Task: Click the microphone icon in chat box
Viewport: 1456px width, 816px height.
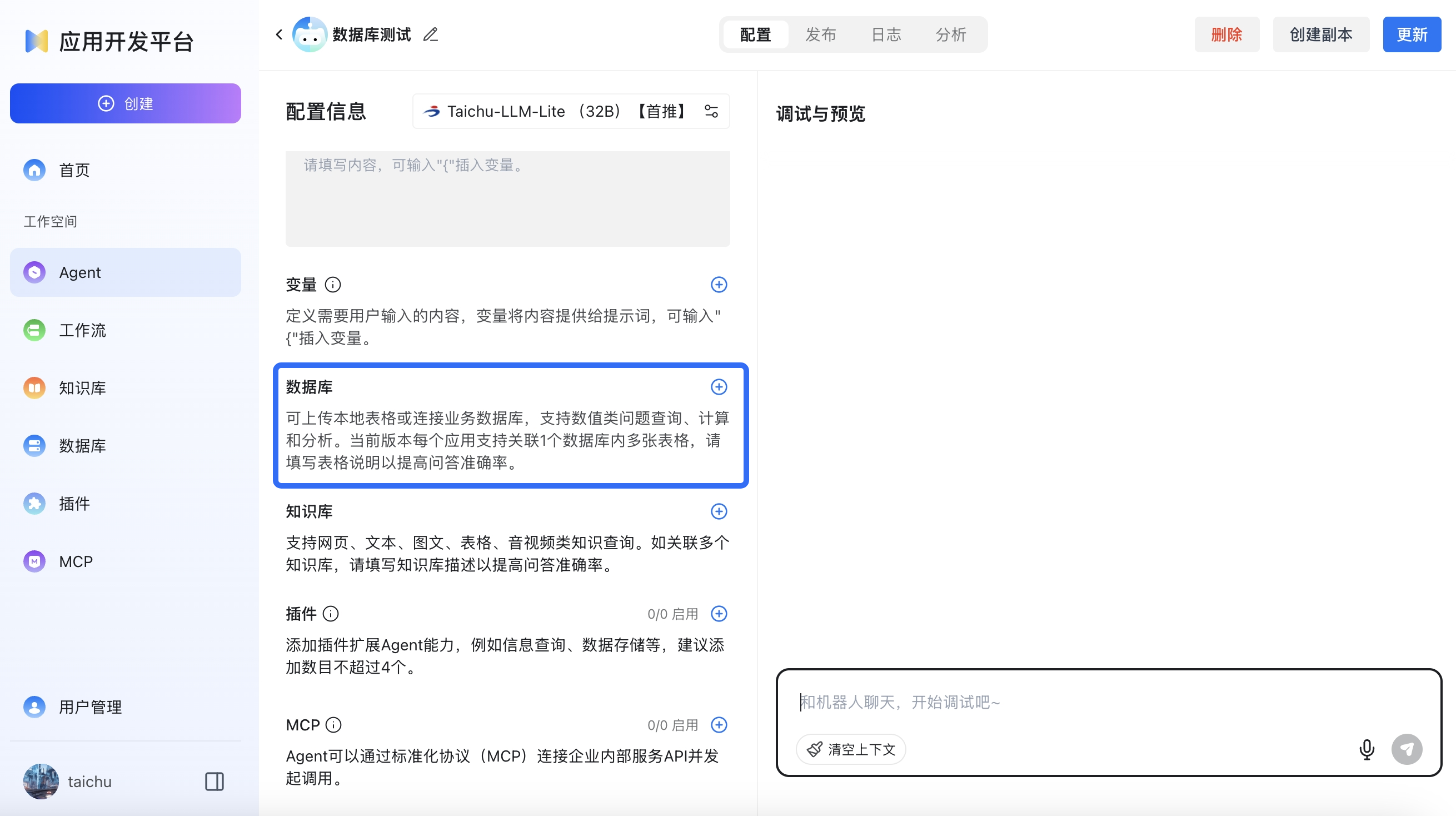Action: coord(1367,749)
